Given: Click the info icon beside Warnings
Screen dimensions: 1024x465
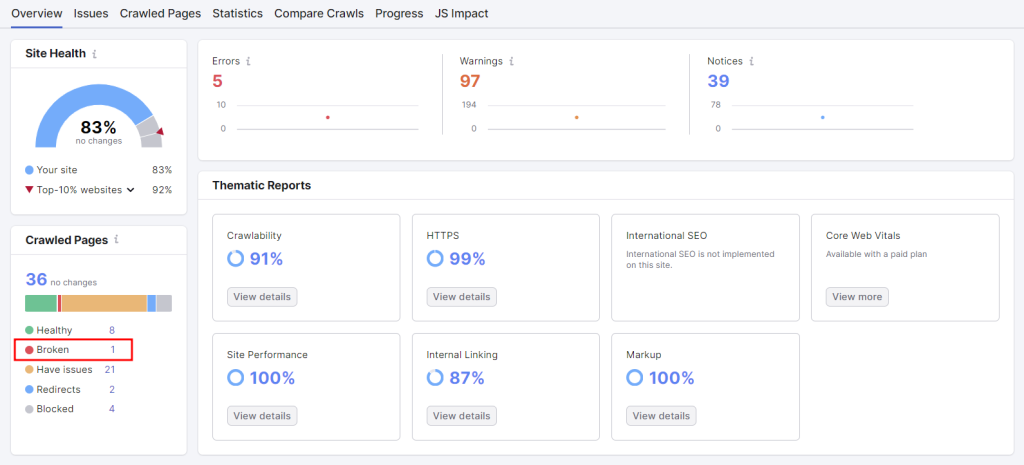Looking at the screenshot, I should (x=513, y=61).
